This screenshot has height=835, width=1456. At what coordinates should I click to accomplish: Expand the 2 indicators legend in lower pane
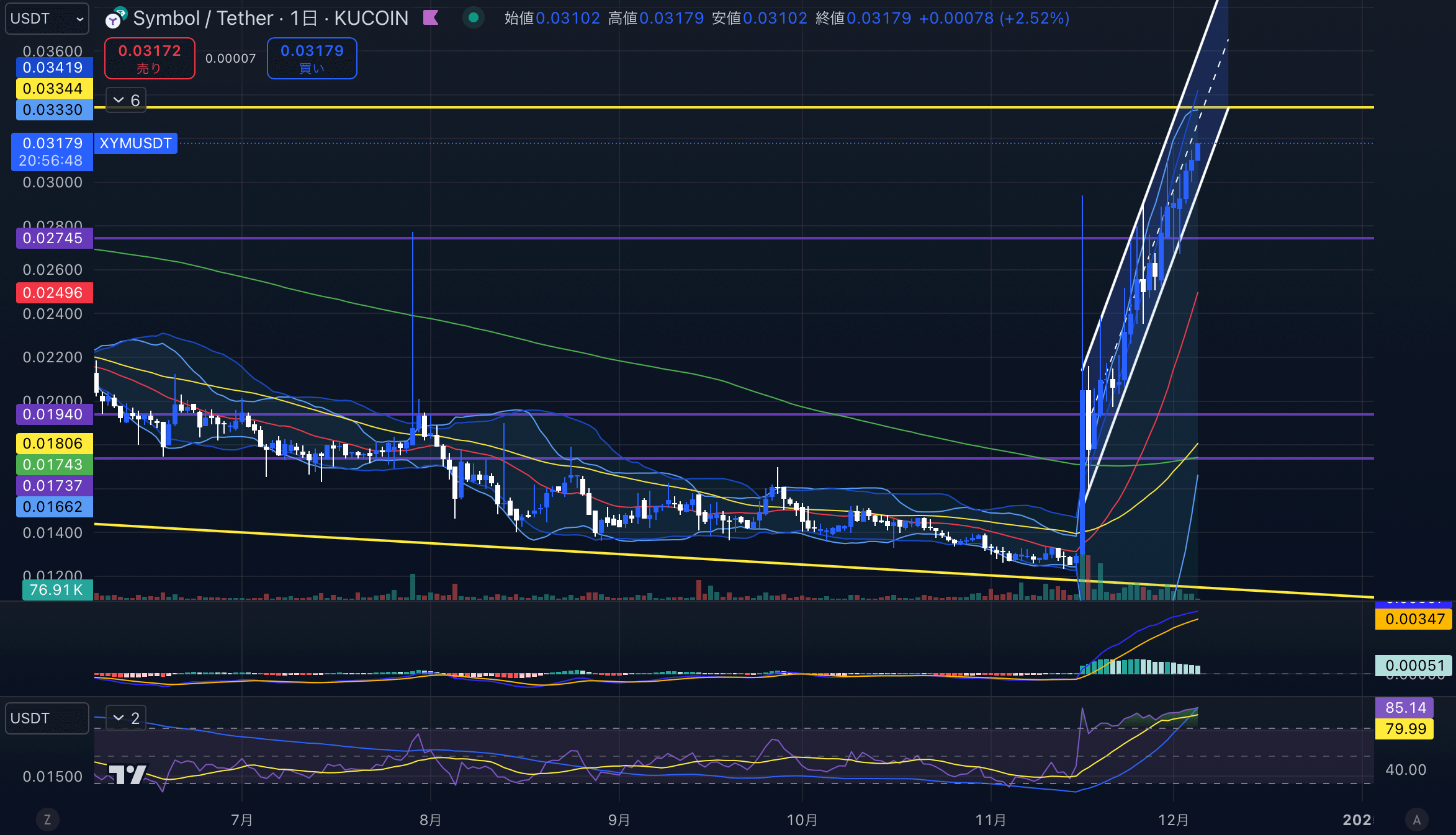pos(126,718)
